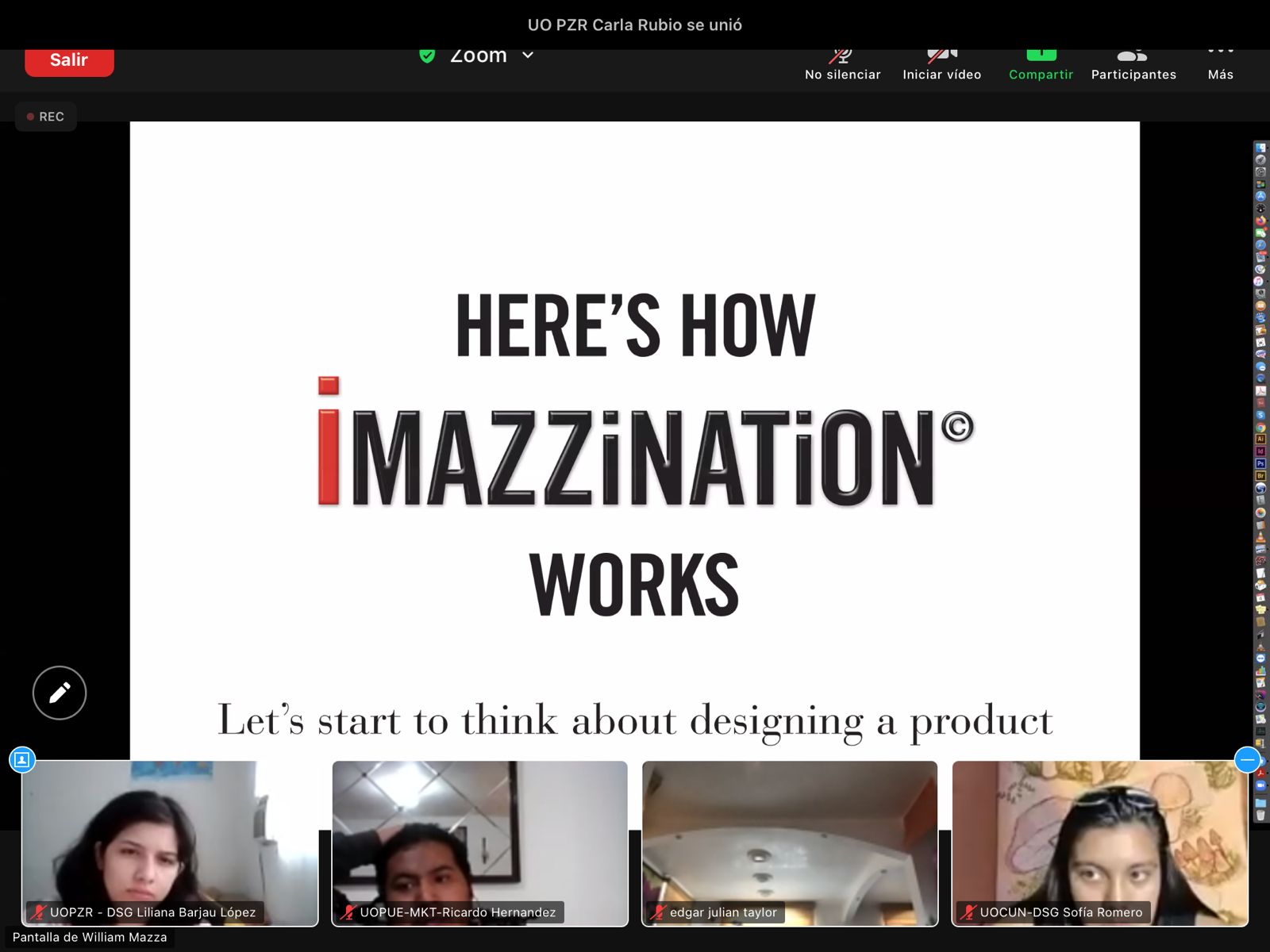1270x952 pixels.
Task: Click Illustrator (Ai) icon in shared dock
Action: tap(1260, 440)
